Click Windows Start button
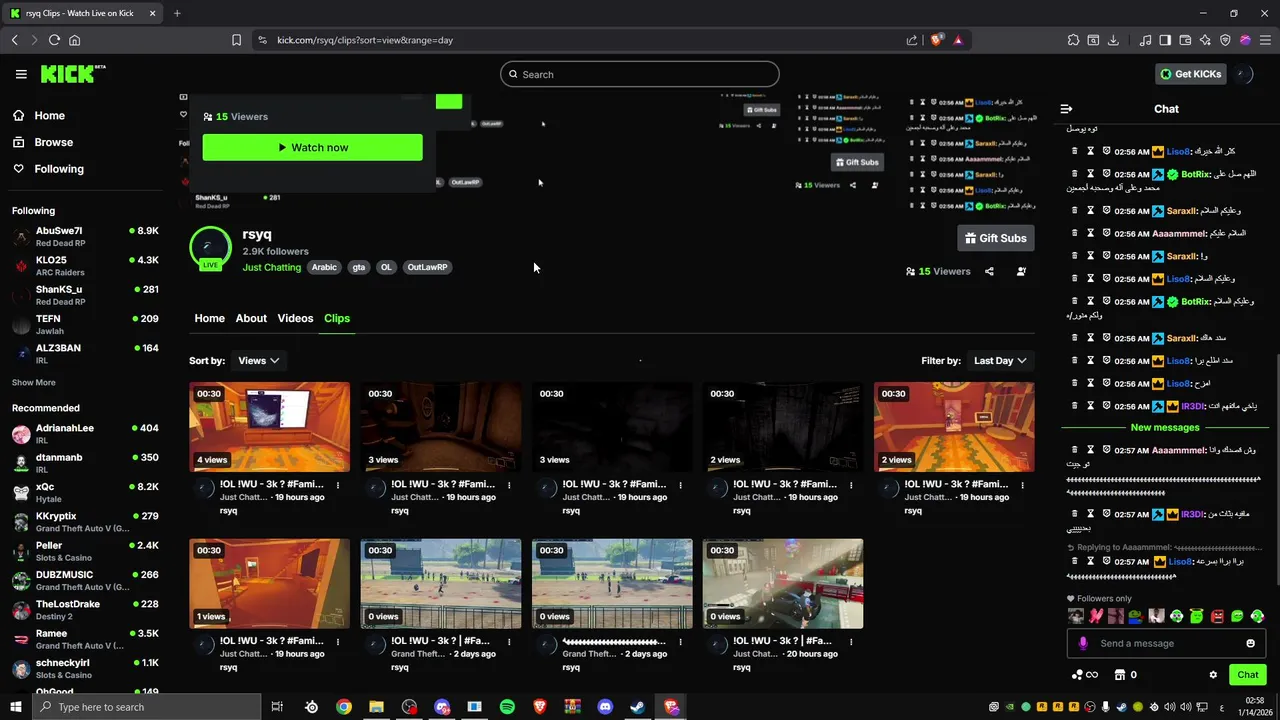1280x720 pixels. tap(16, 707)
